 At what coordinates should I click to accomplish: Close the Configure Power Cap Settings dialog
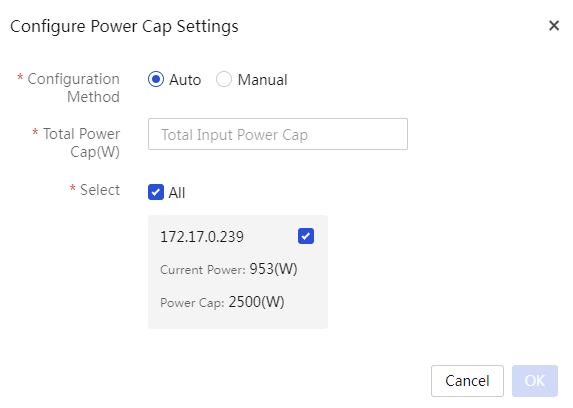tap(554, 26)
